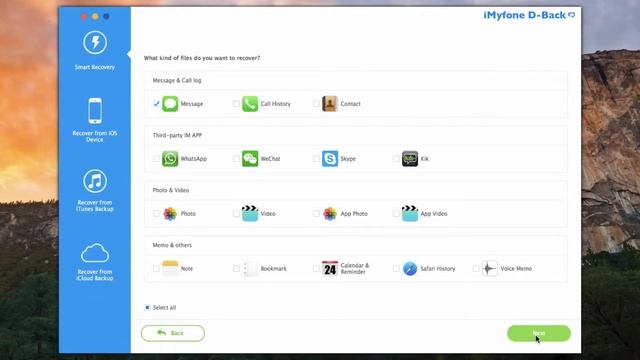Click the "Message" label text
Viewport: 640px width, 360px height.
192,104
